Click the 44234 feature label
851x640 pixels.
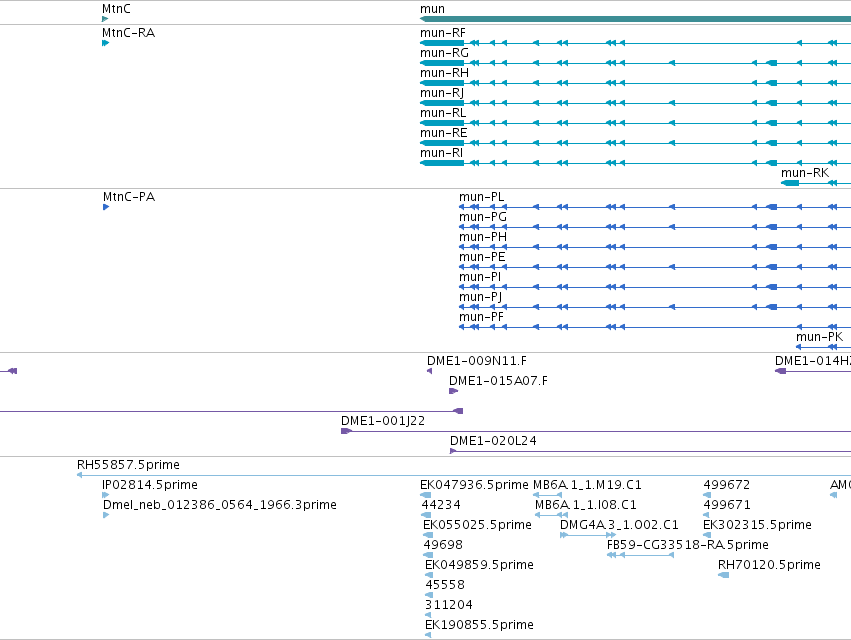[x=441, y=505]
